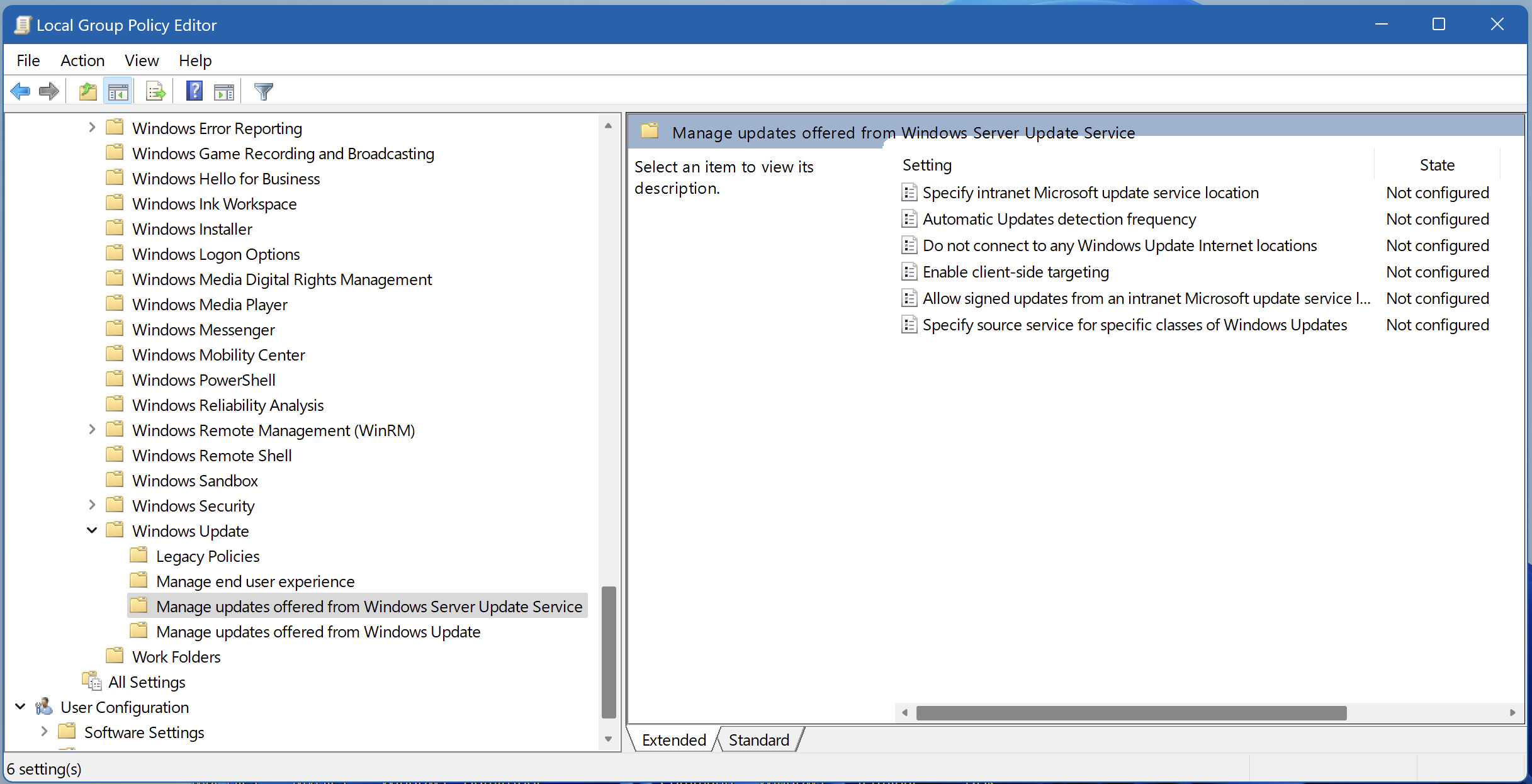Sort by the State column header
Screen dimensions: 1532x784
pyautogui.click(x=1438, y=165)
